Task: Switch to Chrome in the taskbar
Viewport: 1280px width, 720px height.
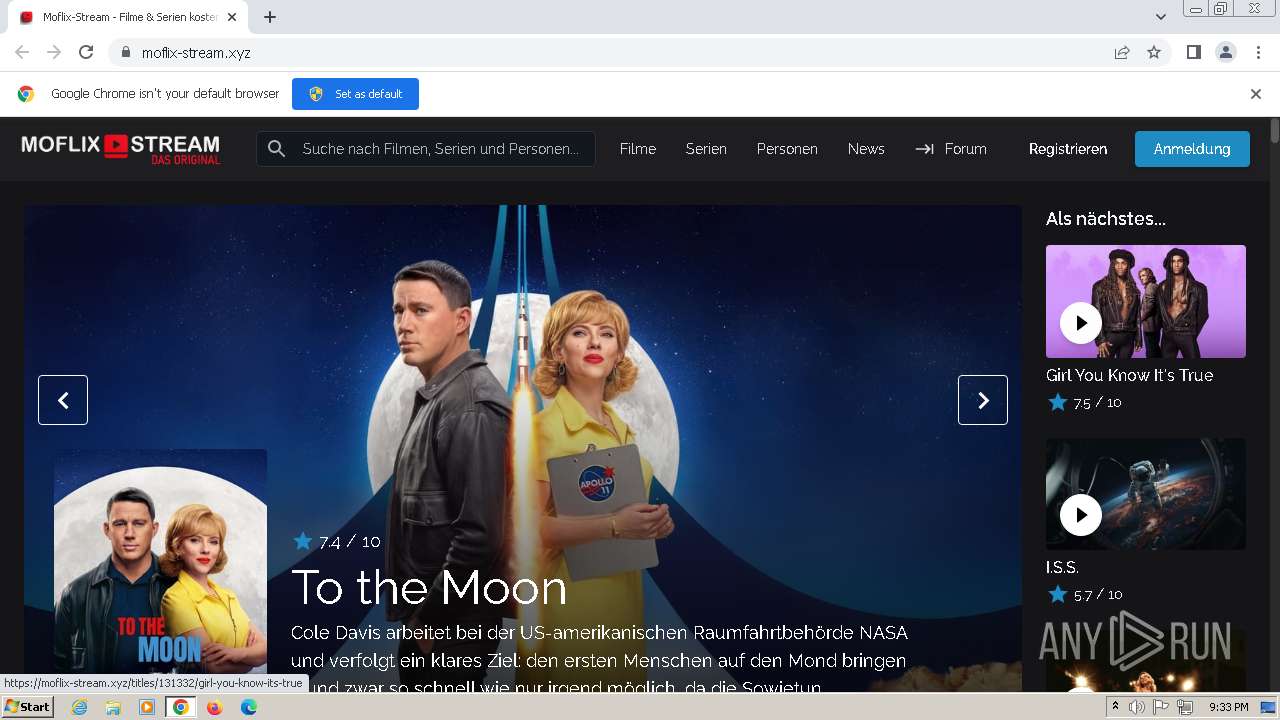Action: pyautogui.click(x=181, y=707)
